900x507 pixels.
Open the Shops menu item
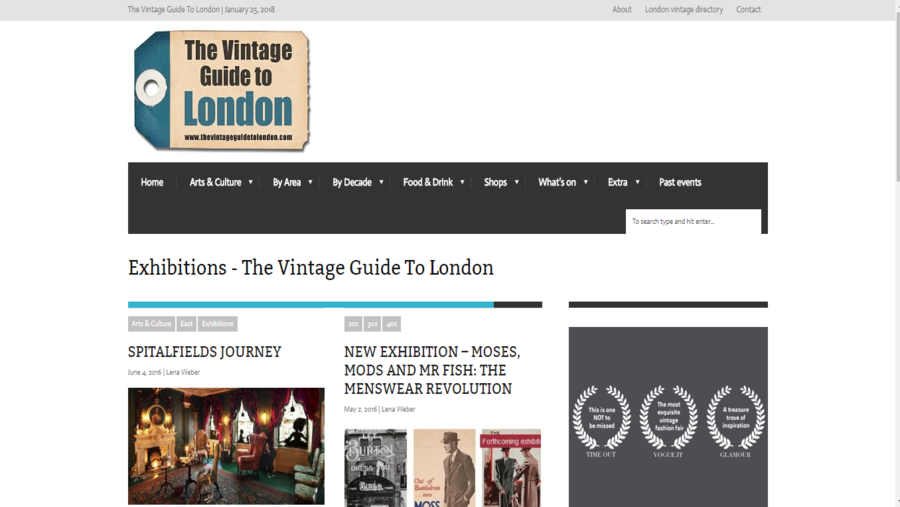(x=495, y=182)
